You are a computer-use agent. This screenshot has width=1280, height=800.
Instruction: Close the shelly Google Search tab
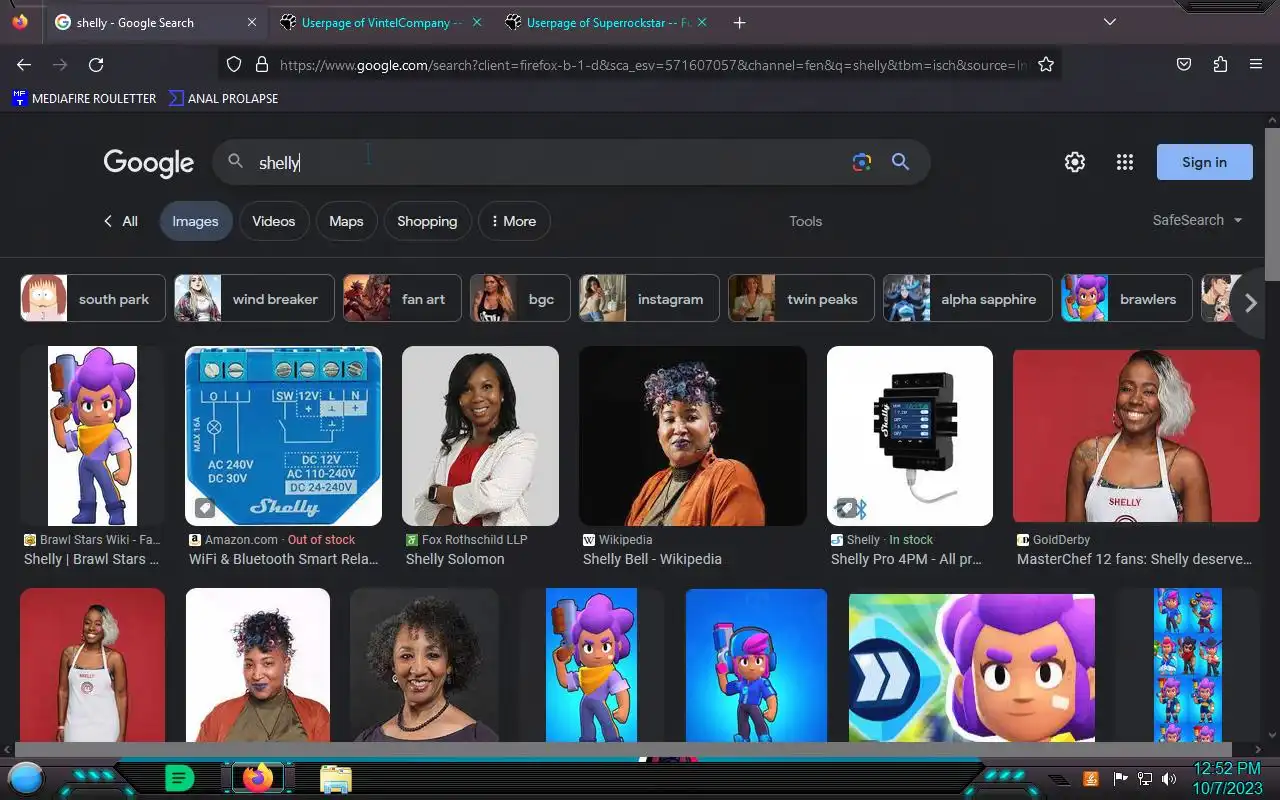click(x=251, y=22)
